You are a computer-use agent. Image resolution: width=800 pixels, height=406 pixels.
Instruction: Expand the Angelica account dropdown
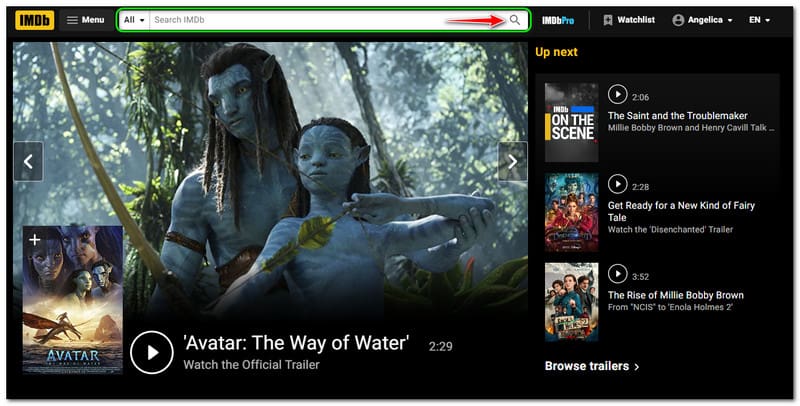(x=702, y=20)
